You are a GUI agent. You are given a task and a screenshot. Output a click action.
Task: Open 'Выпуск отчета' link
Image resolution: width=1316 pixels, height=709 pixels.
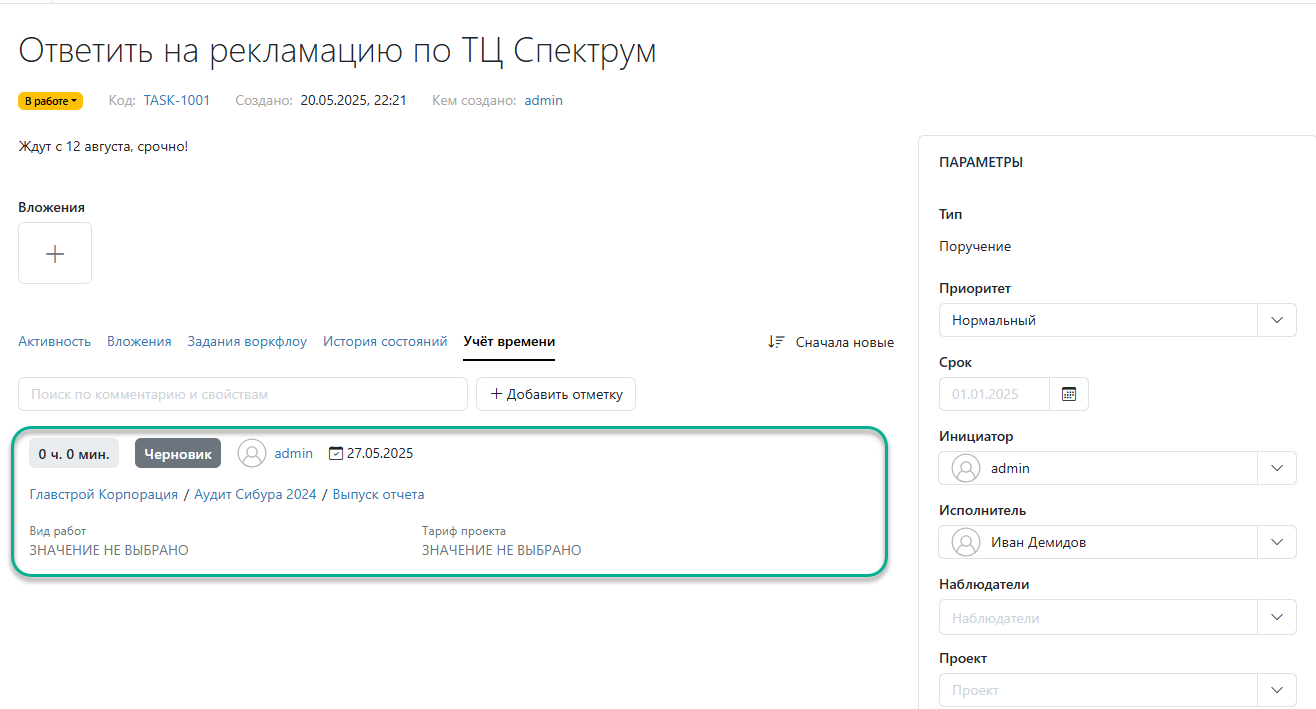tap(379, 494)
